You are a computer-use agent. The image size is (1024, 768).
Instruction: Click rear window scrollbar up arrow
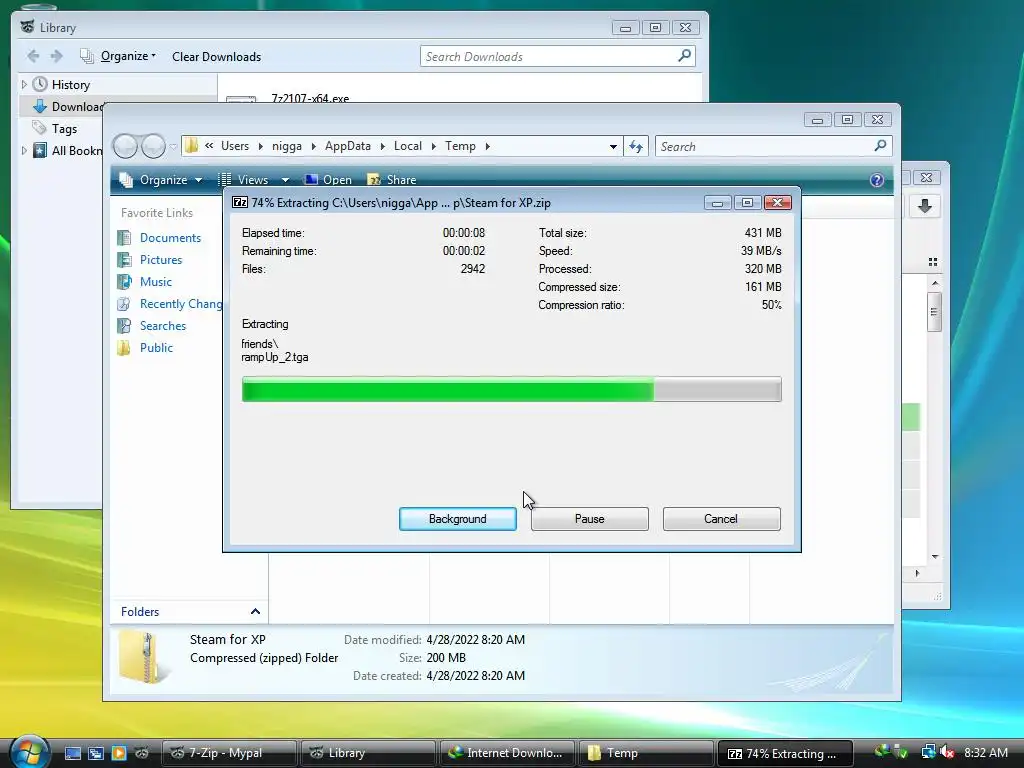935,283
